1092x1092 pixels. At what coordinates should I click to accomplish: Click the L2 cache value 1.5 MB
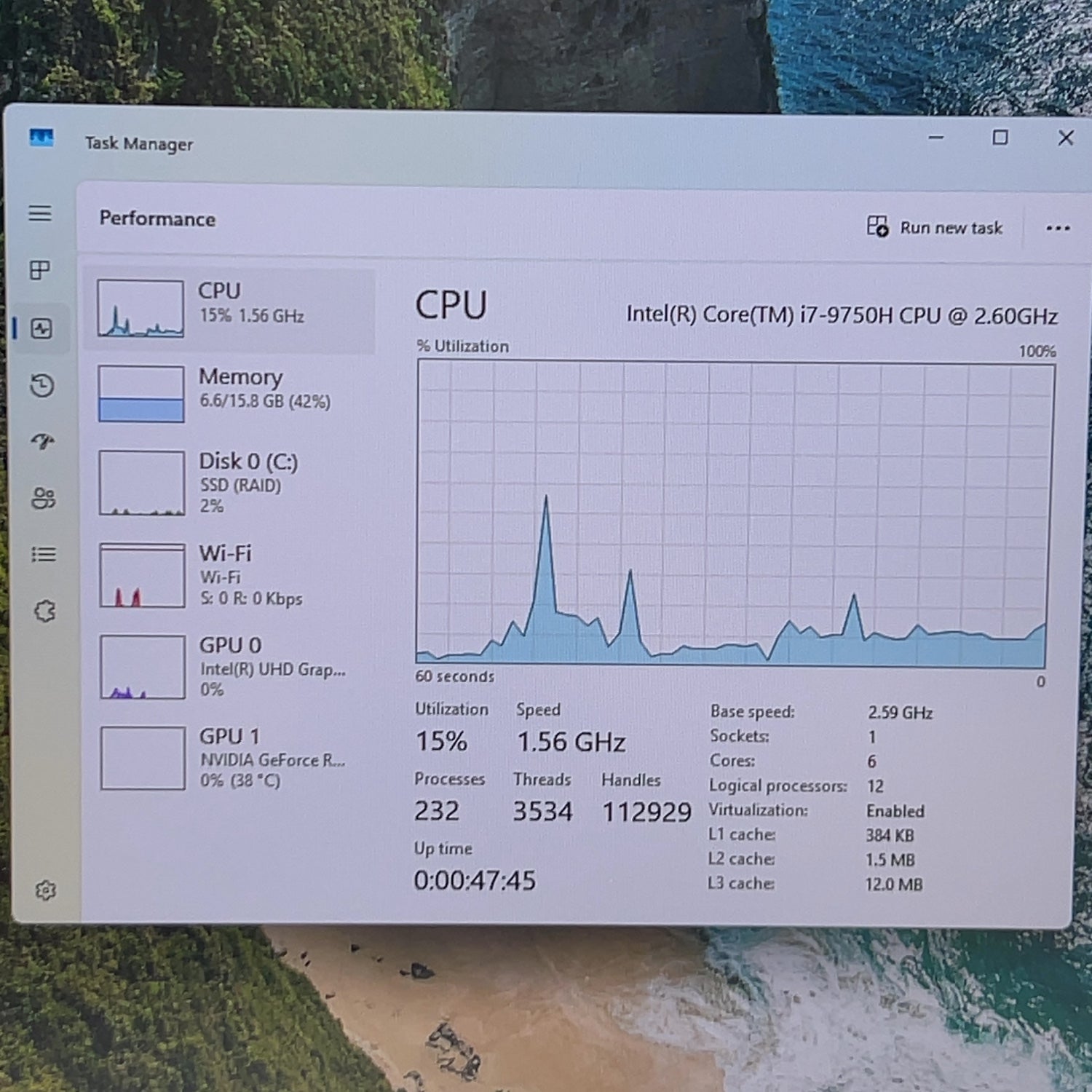pyautogui.click(x=890, y=860)
